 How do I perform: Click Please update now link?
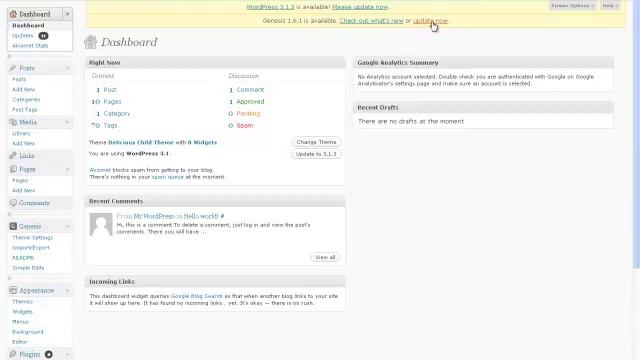[360, 7]
